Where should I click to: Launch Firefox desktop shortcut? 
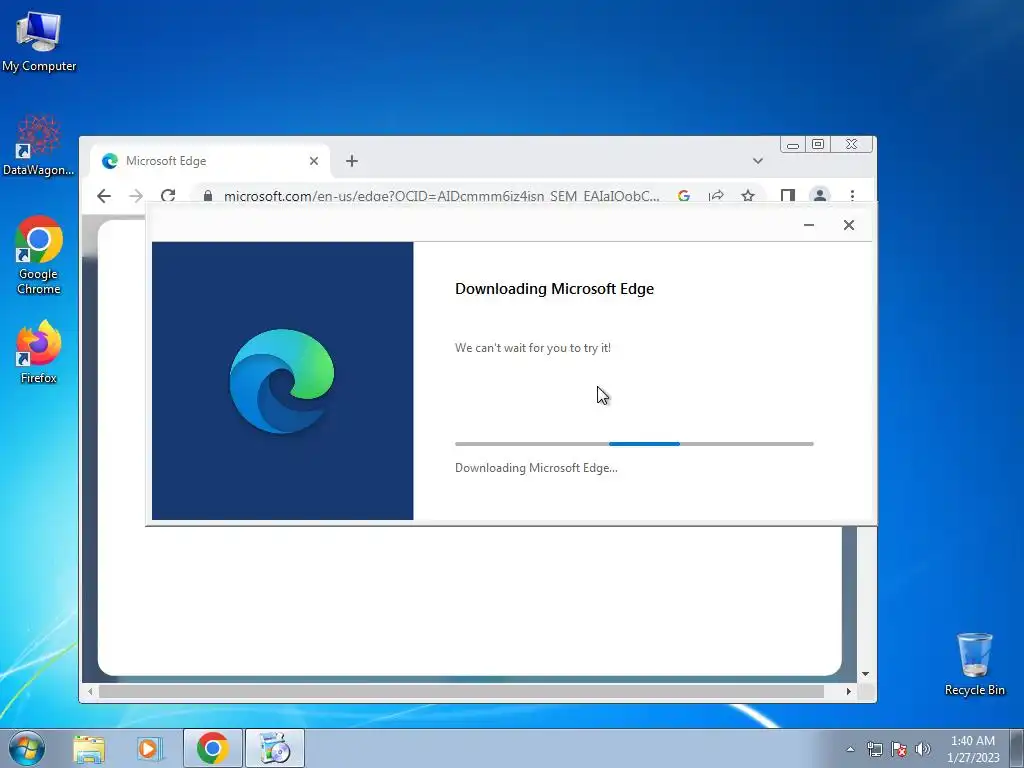pos(39,351)
